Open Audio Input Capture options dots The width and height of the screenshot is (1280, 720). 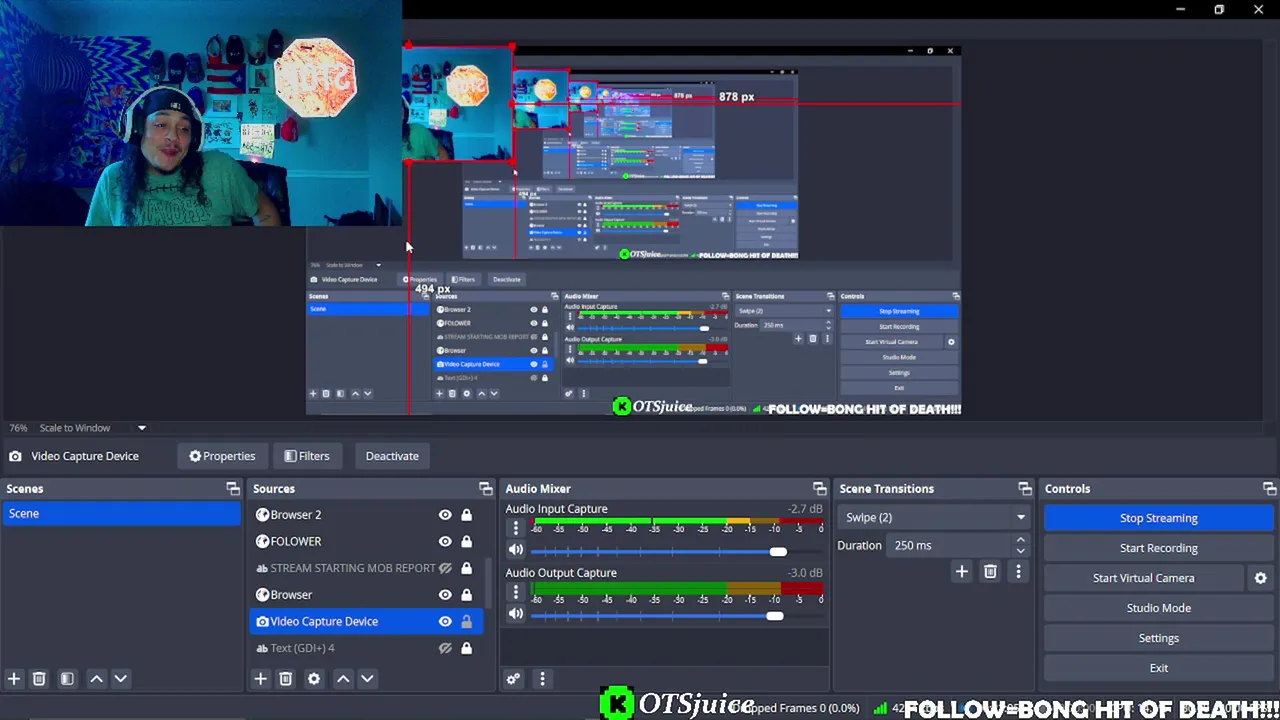516,527
